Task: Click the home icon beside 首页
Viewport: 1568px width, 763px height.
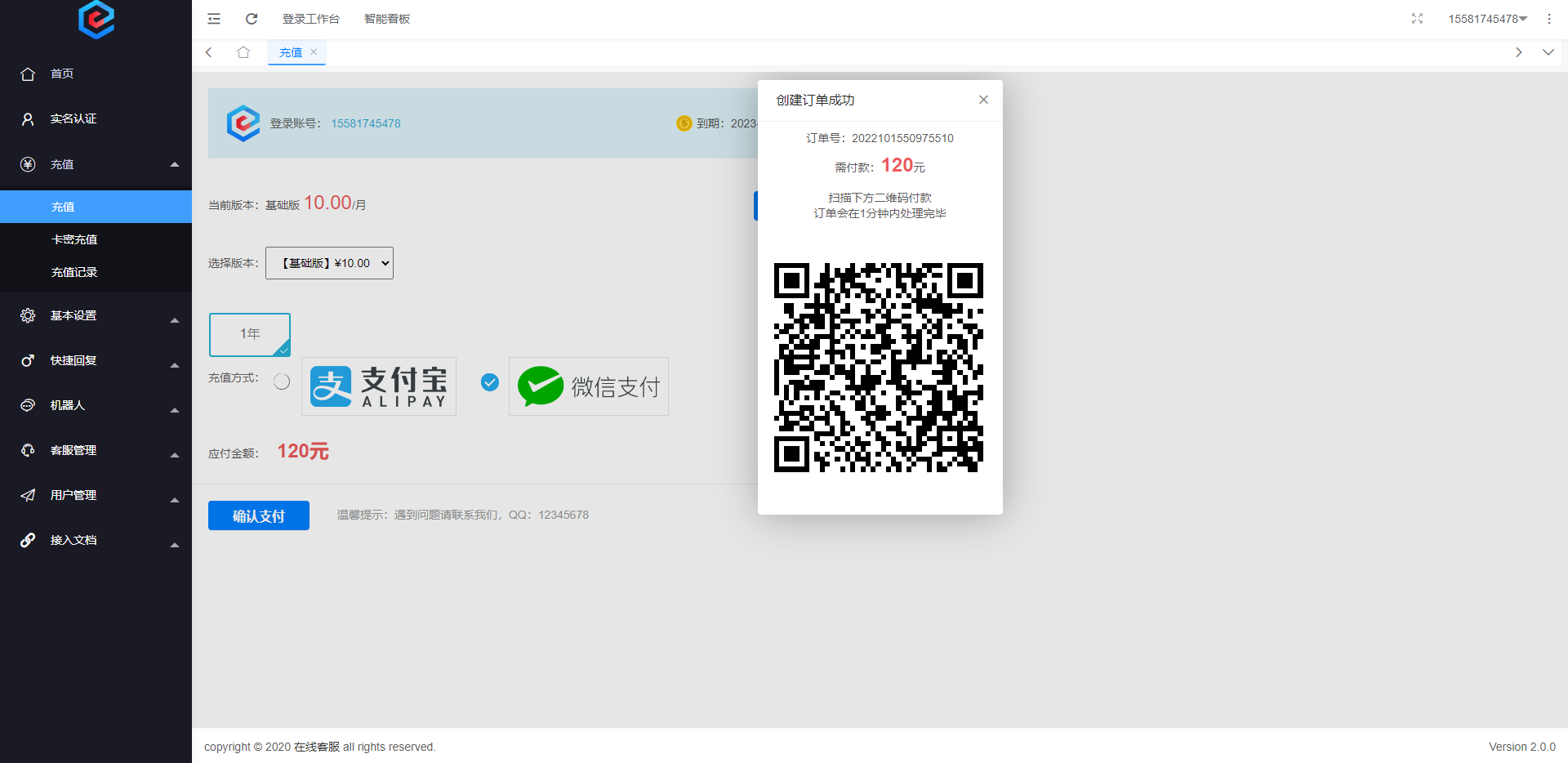Action: (28, 74)
